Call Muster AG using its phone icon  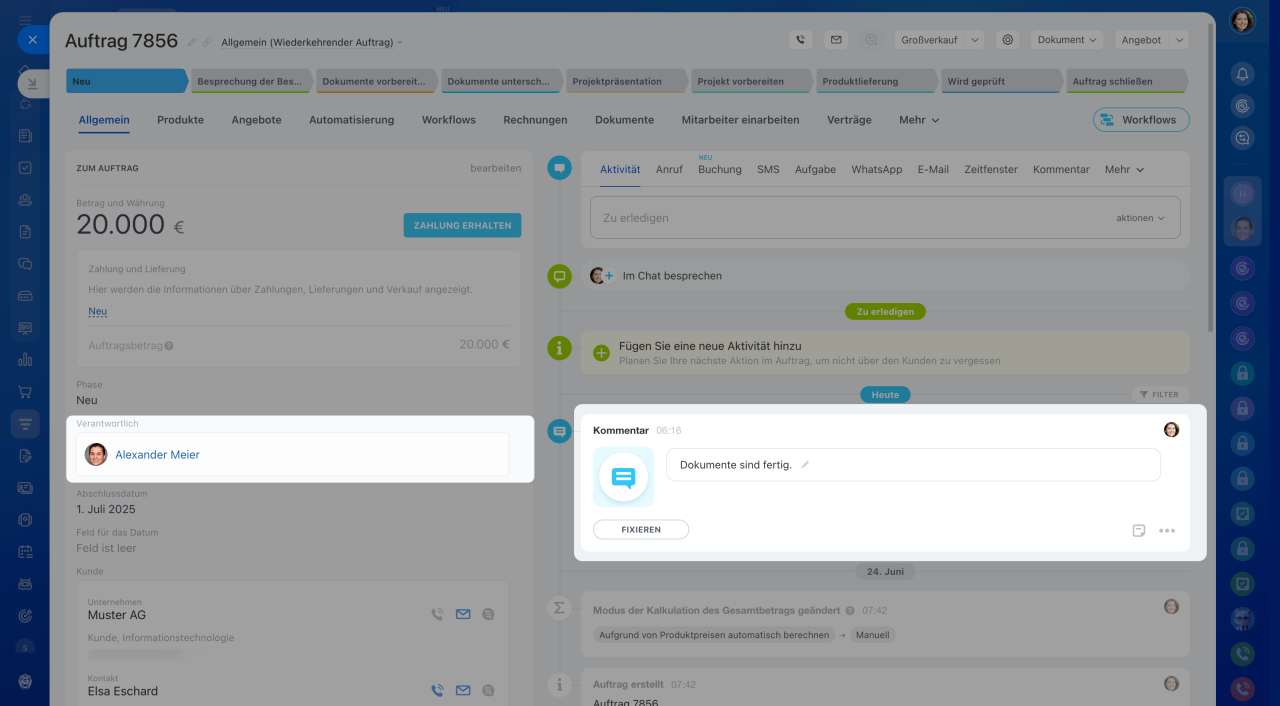(x=437, y=615)
